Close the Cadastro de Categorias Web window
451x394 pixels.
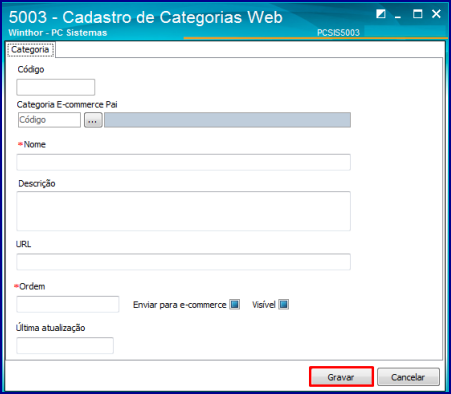(x=436, y=14)
